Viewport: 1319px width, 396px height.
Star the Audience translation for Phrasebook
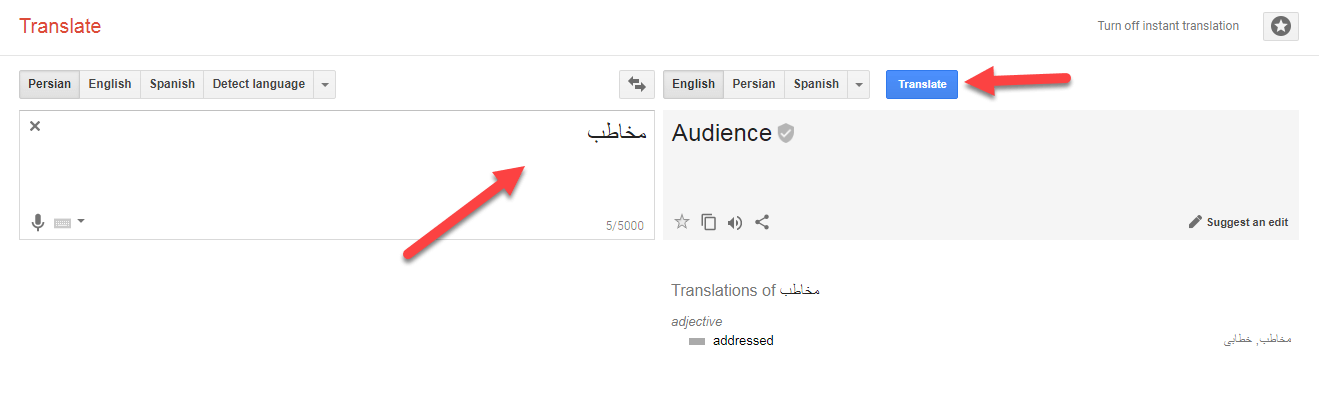682,222
